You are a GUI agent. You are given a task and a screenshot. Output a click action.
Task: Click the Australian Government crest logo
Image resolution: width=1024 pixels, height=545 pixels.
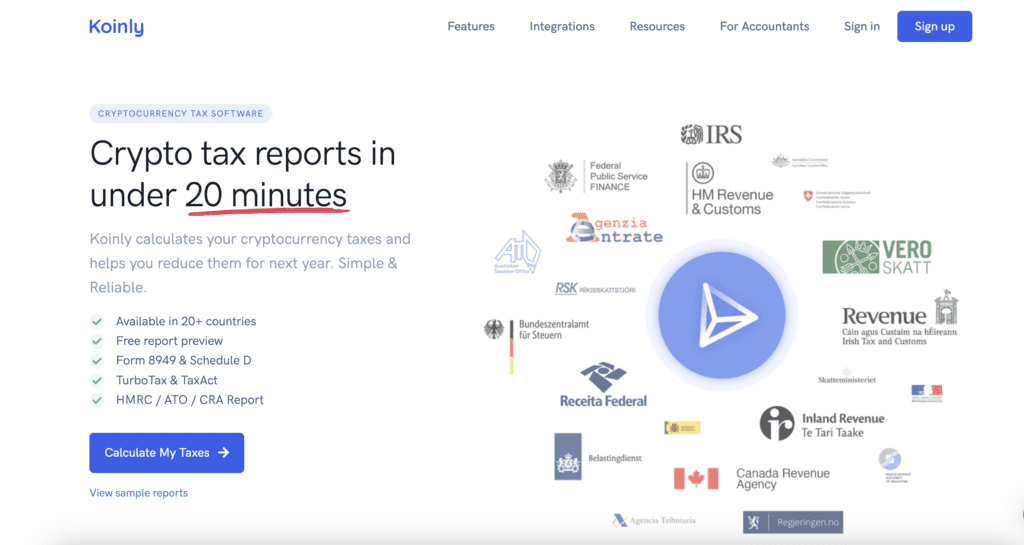[x=799, y=161]
